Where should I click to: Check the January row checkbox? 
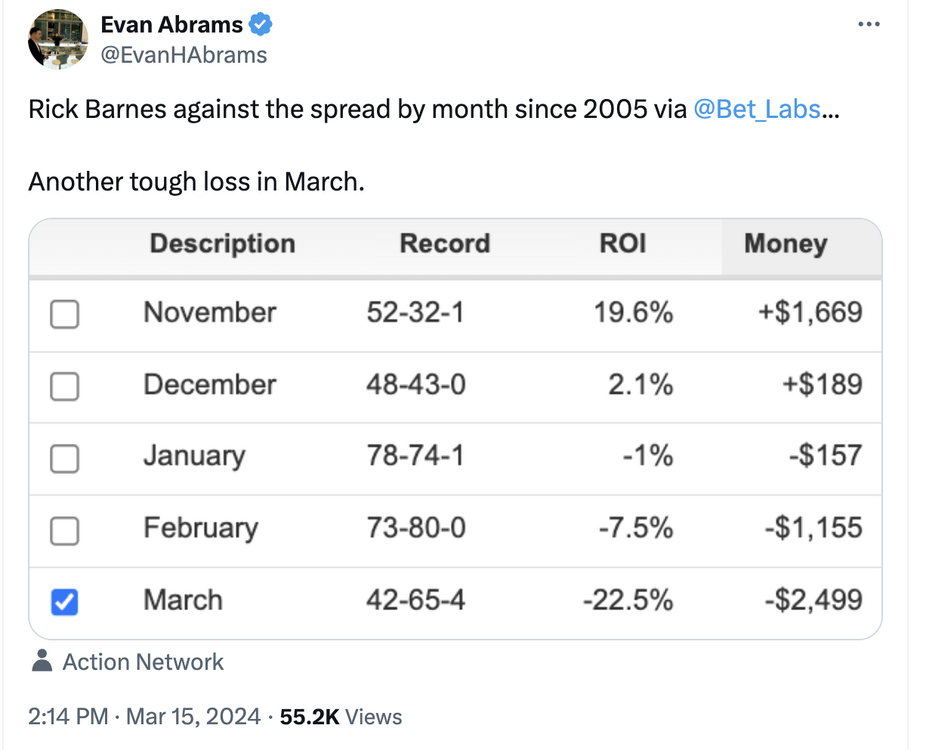click(x=65, y=458)
